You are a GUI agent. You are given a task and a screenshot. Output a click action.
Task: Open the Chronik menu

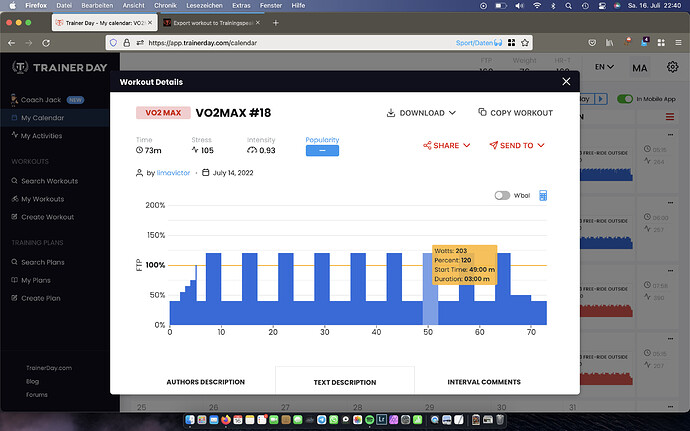tap(165, 5)
